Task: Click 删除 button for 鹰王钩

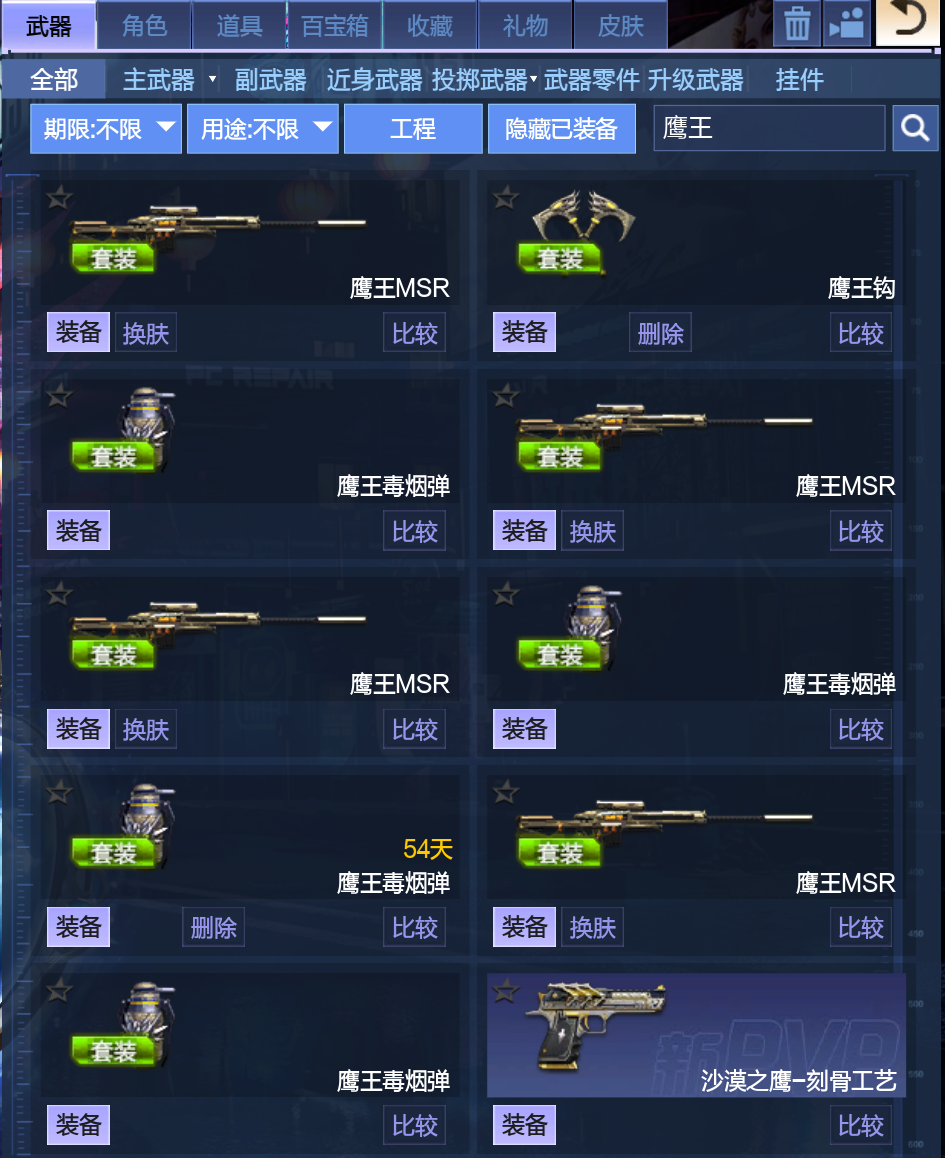Action: tap(660, 333)
